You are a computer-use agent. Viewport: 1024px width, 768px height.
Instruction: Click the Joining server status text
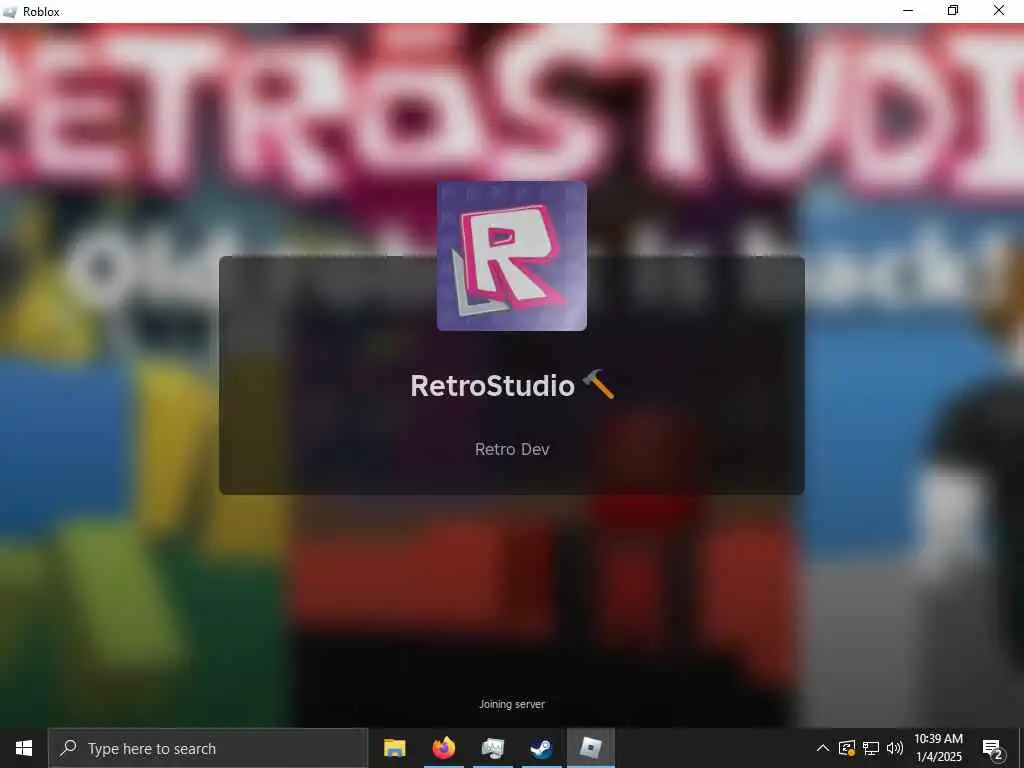coord(512,704)
